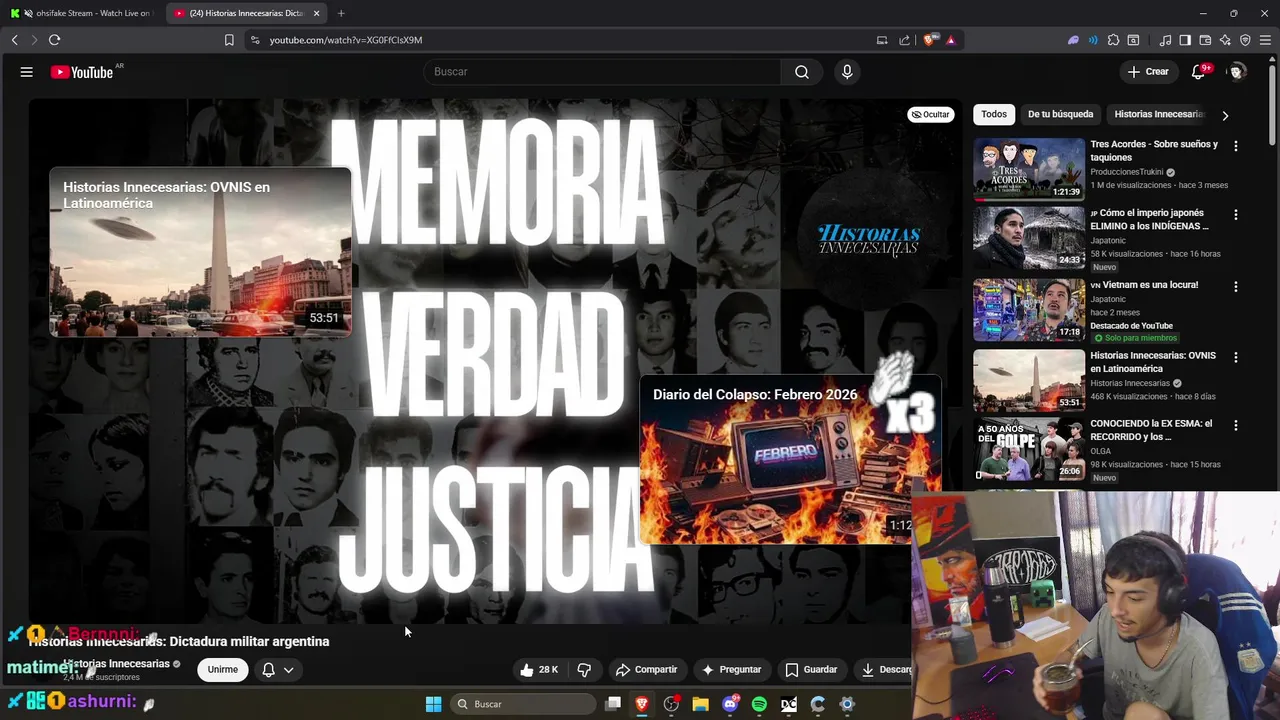Bookmark this page icon
Viewport: 1280px width, 720px height.
point(229,40)
